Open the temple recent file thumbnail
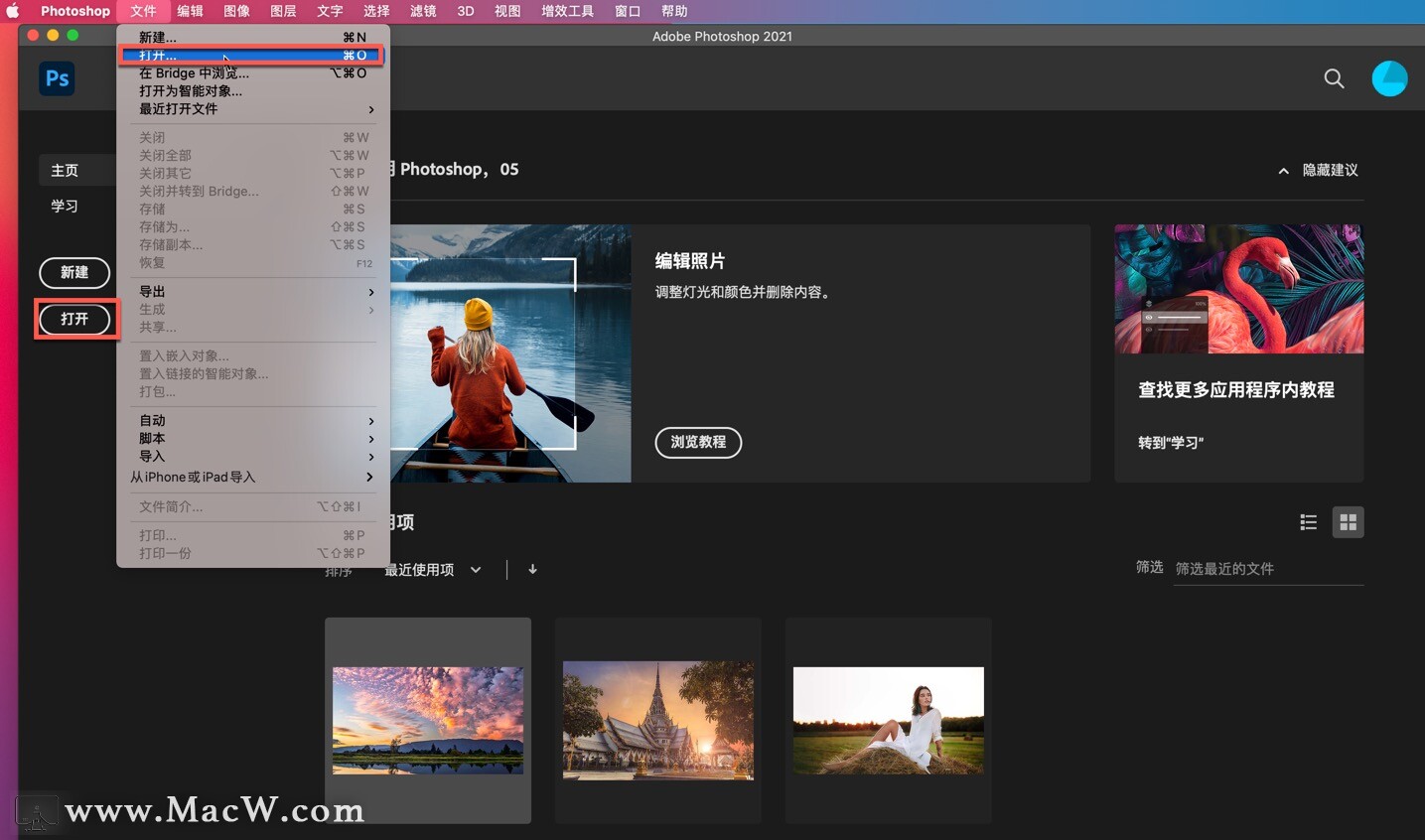Viewport: 1425px width, 840px height. click(x=658, y=721)
